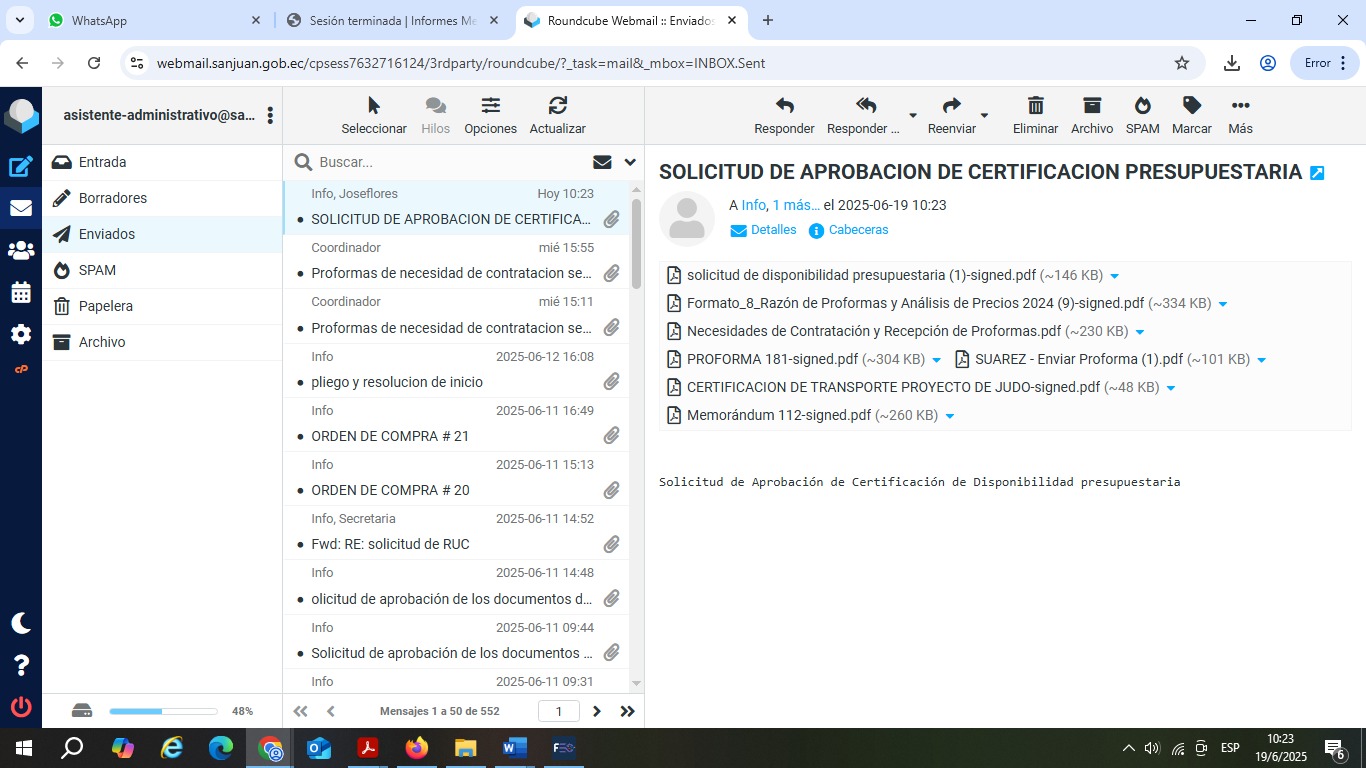Screen dimensions: 1366x768
Task: Expand options for Memorándum 112-signed.pdf
Action: coord(950,416)
